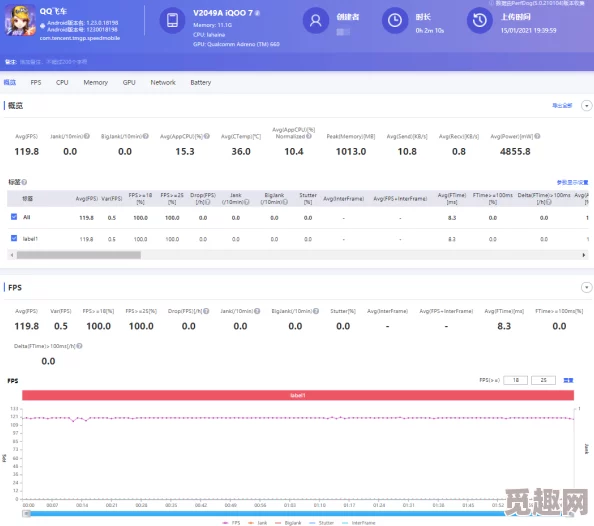This screenshot has height=526, width=594.
Task: Uncheck the label1 row checkbox
Action: click(14, 238)
